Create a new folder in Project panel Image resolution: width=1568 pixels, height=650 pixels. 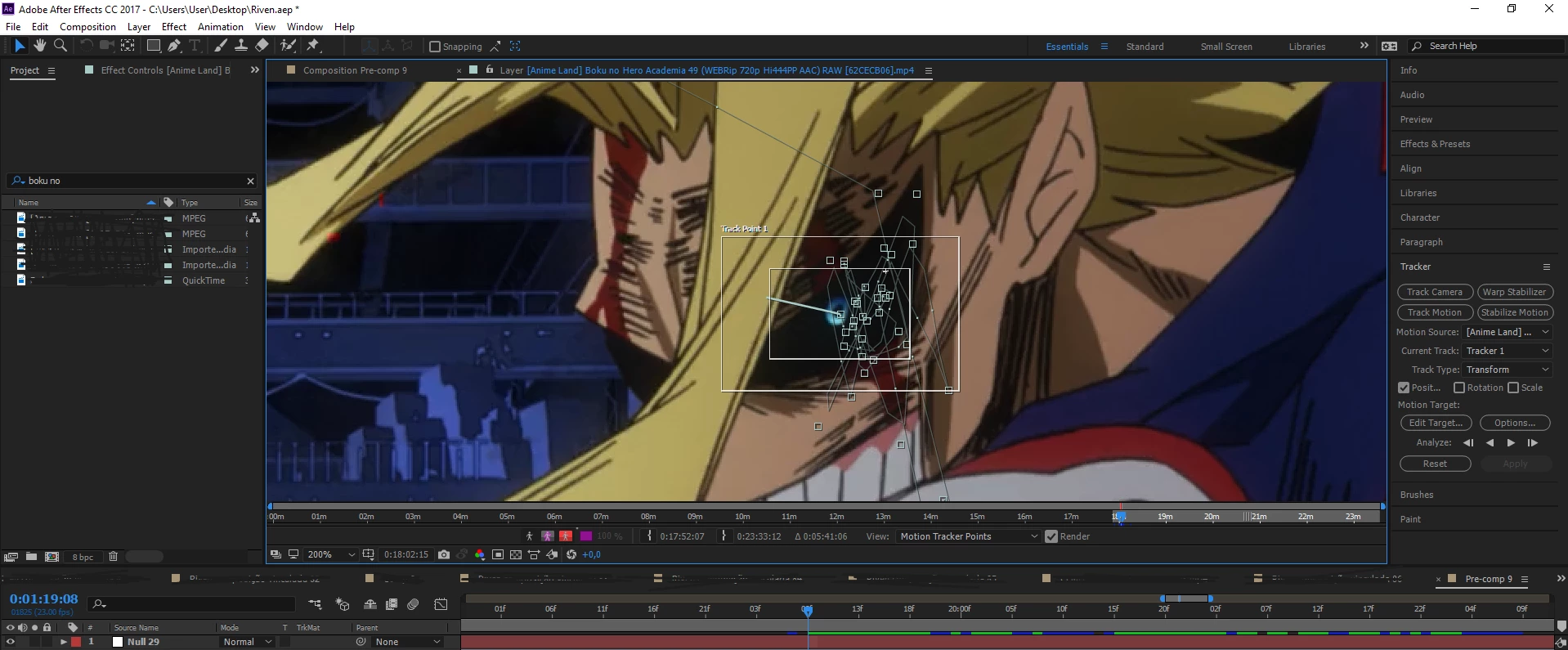31,557
